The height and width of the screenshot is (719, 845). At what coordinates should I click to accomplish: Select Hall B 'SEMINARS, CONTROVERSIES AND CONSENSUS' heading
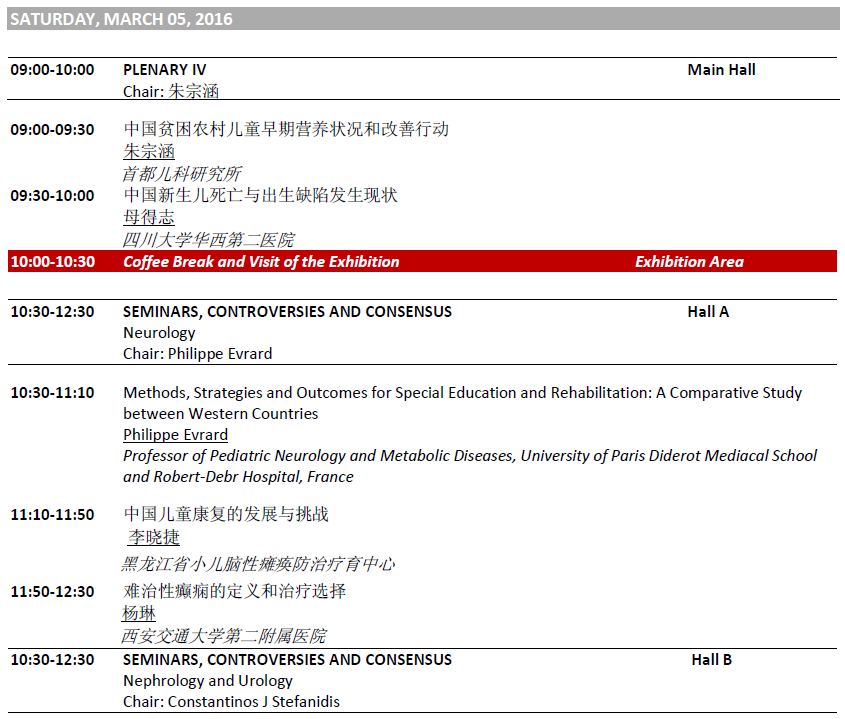pyautogui.click(x=288, y=660)
